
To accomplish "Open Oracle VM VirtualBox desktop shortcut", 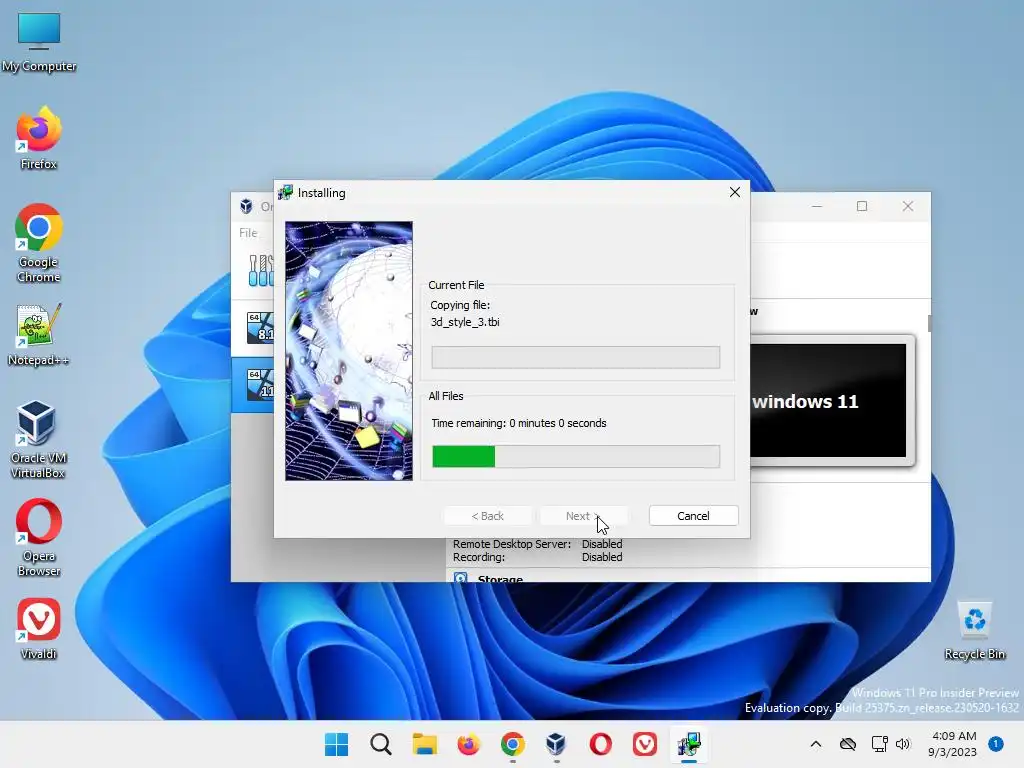I will coord(39,439).
